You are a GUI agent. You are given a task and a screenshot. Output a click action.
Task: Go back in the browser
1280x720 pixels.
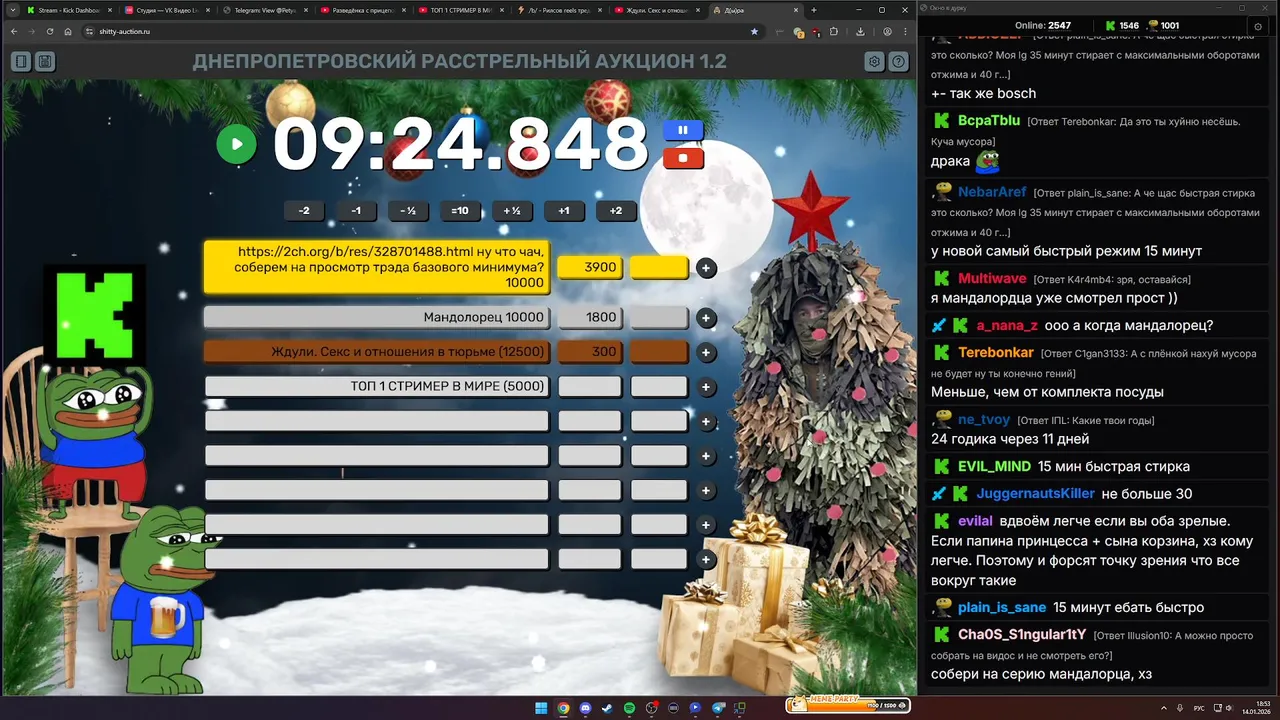point(14,31)
